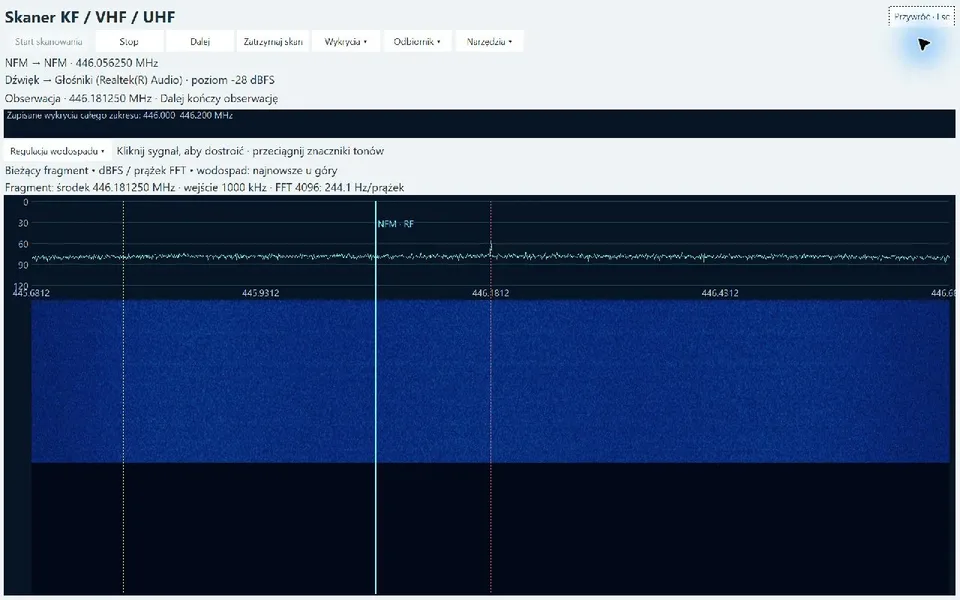Click the 445.9312 frequency axis label
The height and width of the screenshot is (600, 960).
tap(261, 293)
